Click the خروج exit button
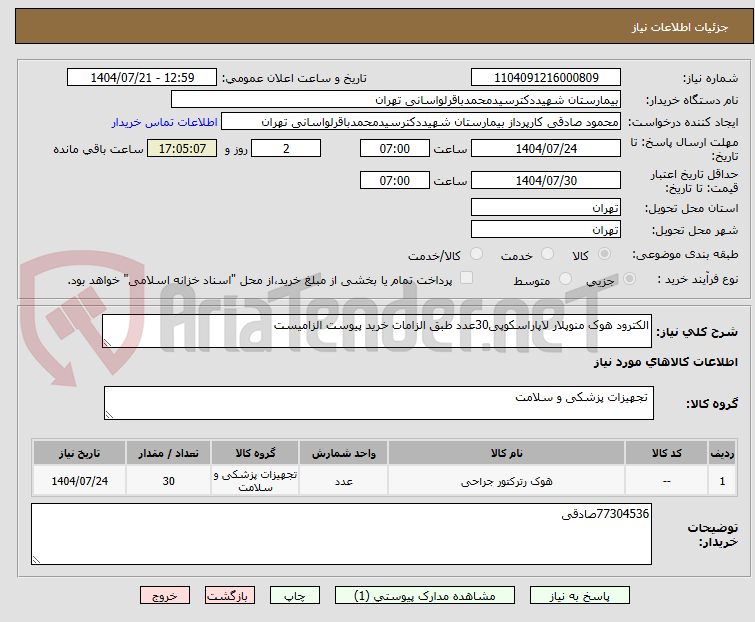Viewport: 755px width, 622px height. coord(165,596)
